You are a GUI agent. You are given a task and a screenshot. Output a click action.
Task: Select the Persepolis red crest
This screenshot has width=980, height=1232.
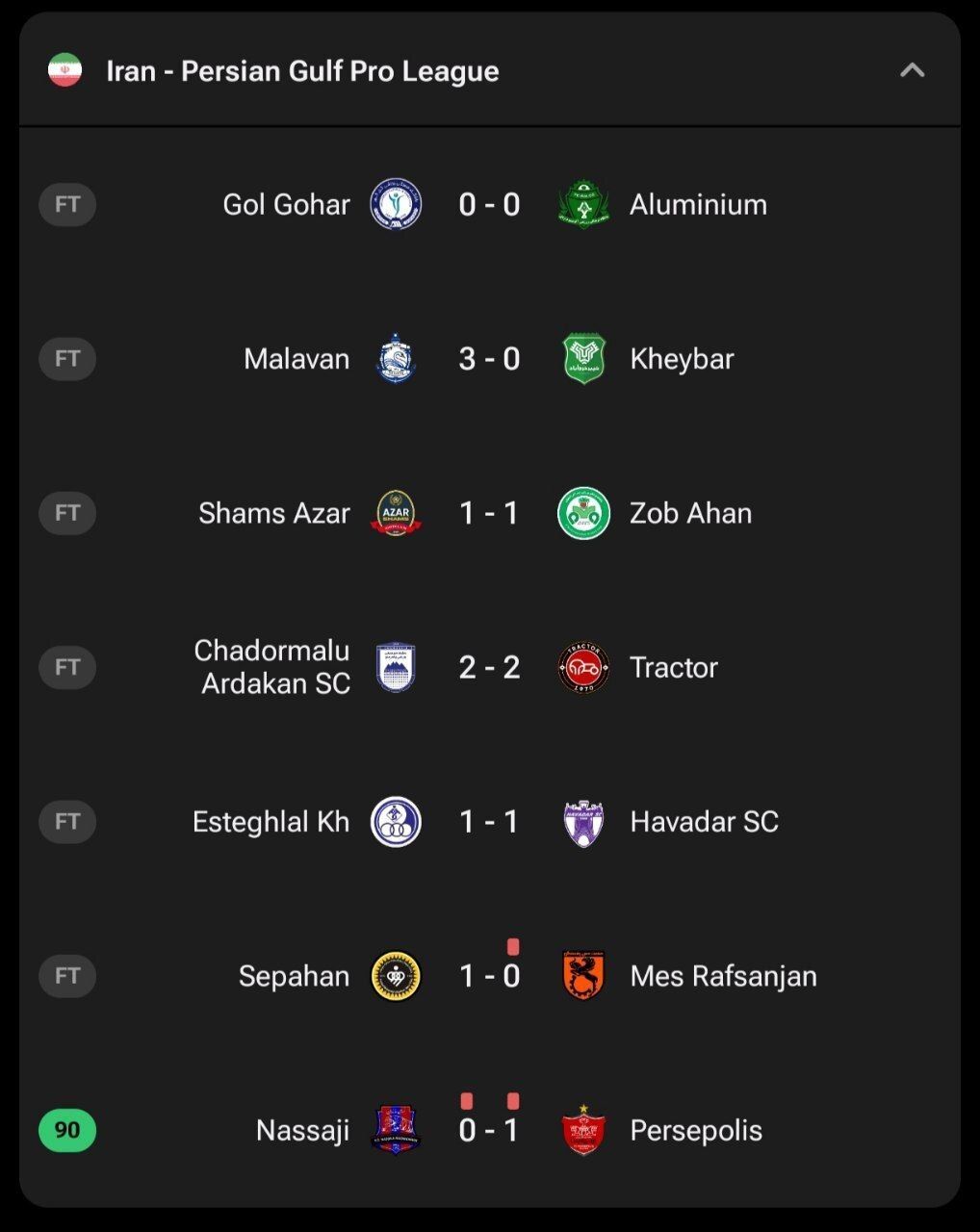point(583,1130)
